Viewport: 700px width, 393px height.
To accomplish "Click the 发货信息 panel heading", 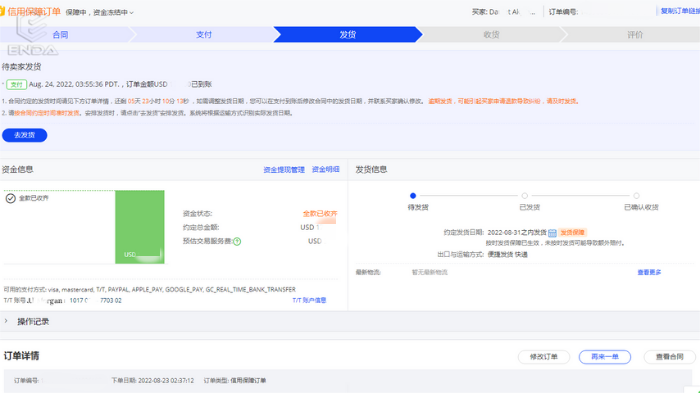I will coord(371,169).
